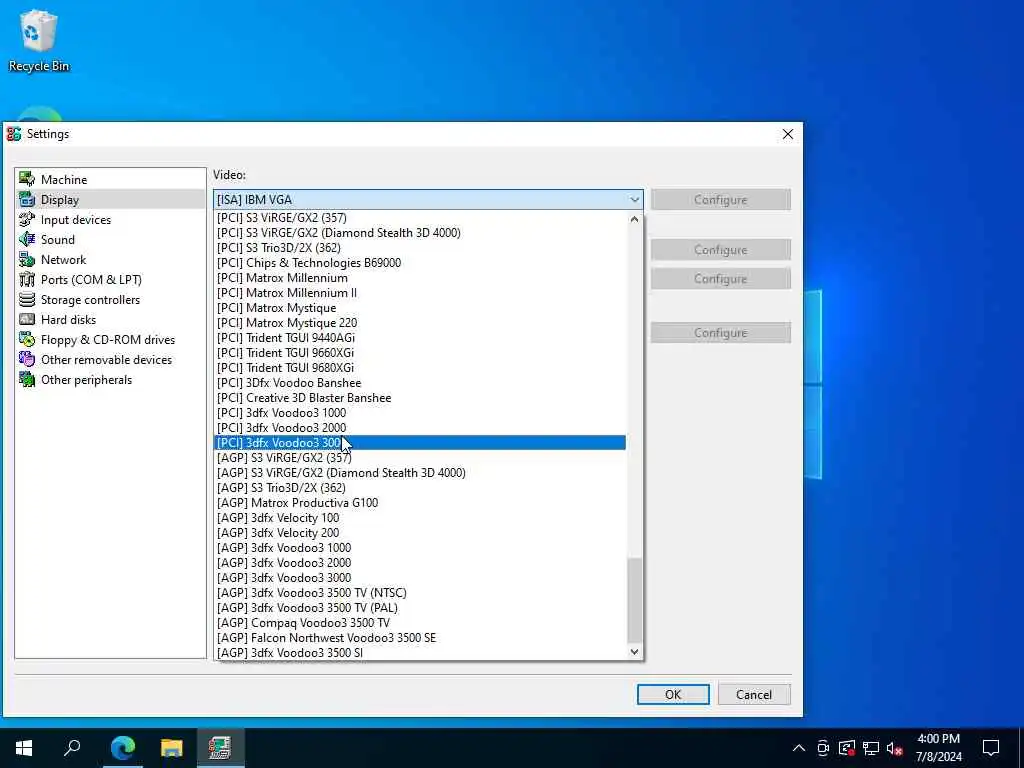Pick [AGP] 3dfx Voodoo3 3500 TV (PAL)

tap(420, 608)
